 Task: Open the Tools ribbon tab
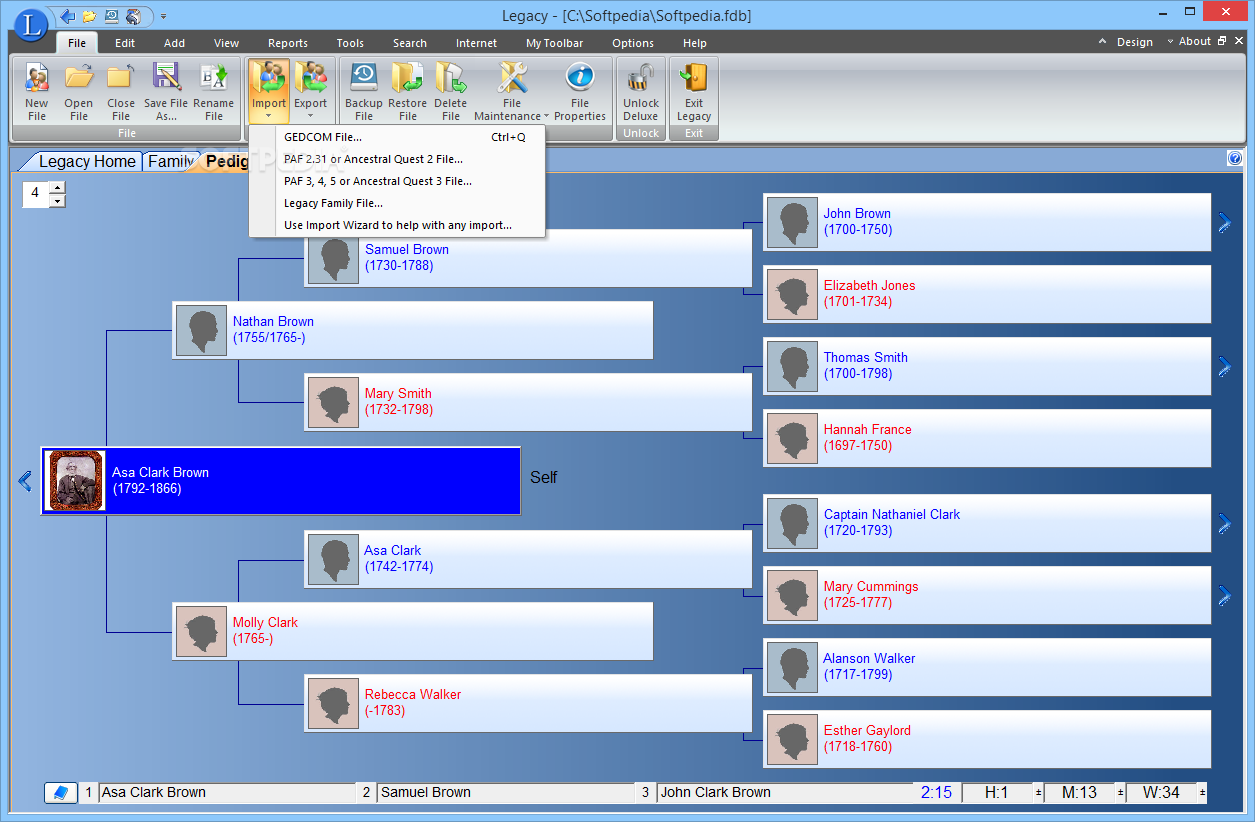(x=350, y=43)
